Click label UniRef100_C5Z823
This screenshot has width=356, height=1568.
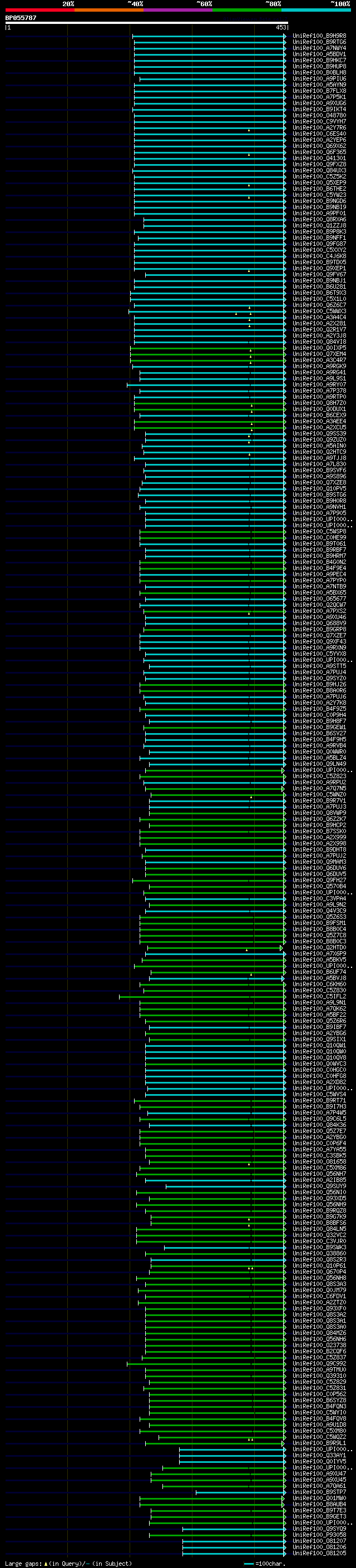tap(319, 776)
